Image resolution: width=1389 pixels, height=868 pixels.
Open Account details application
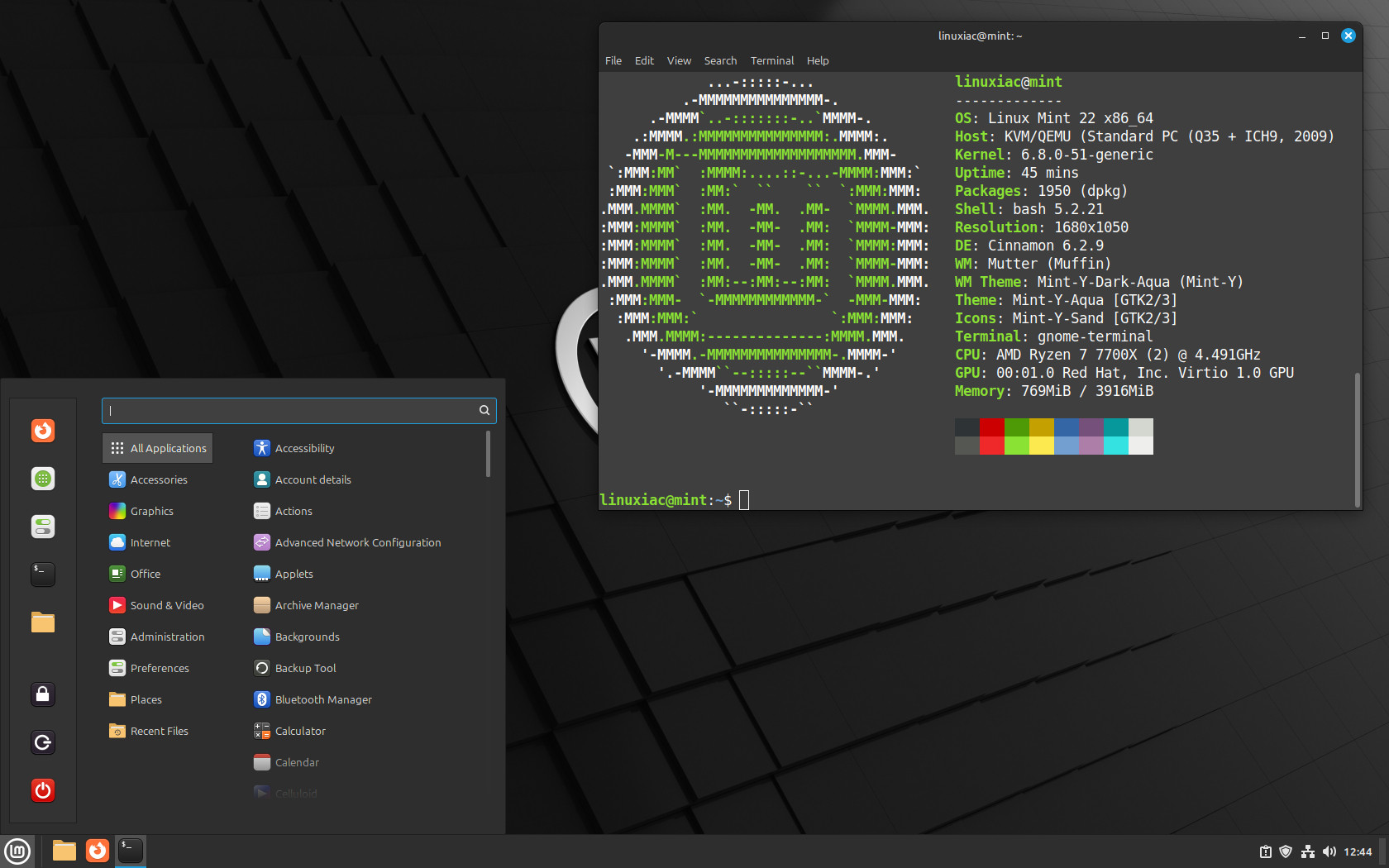point(303,479)
